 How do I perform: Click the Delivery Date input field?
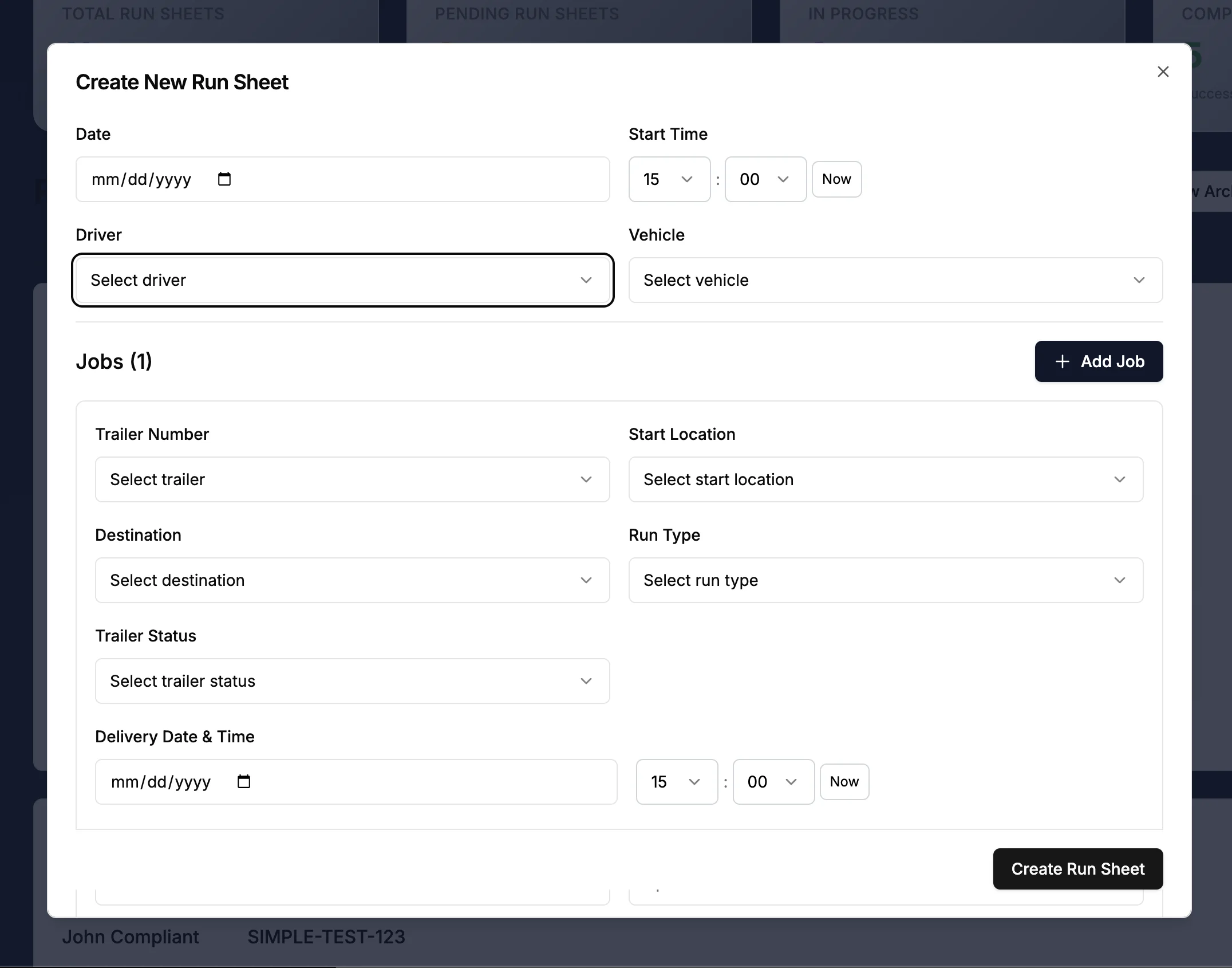click(356, 782)
